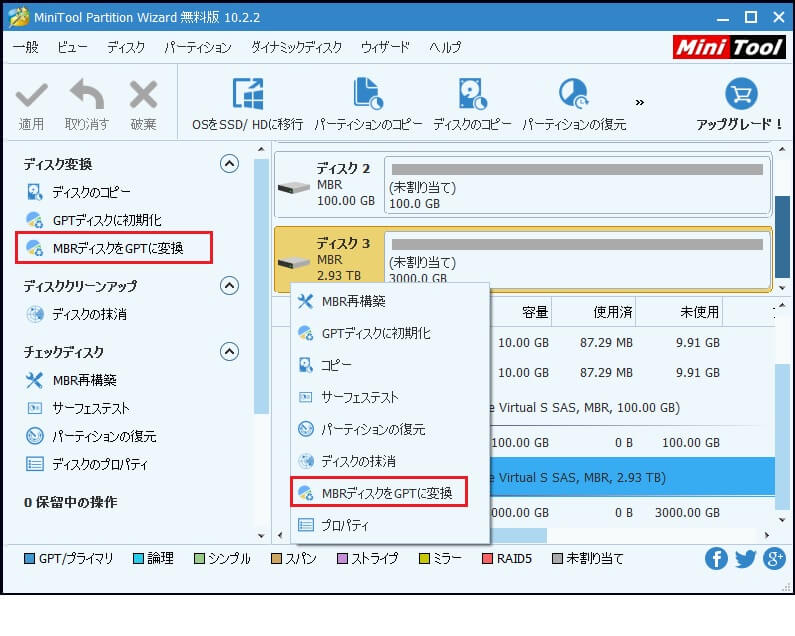
Task: Choose MBRディスクをGPTに変換 in the context menu
Action: 379,492
